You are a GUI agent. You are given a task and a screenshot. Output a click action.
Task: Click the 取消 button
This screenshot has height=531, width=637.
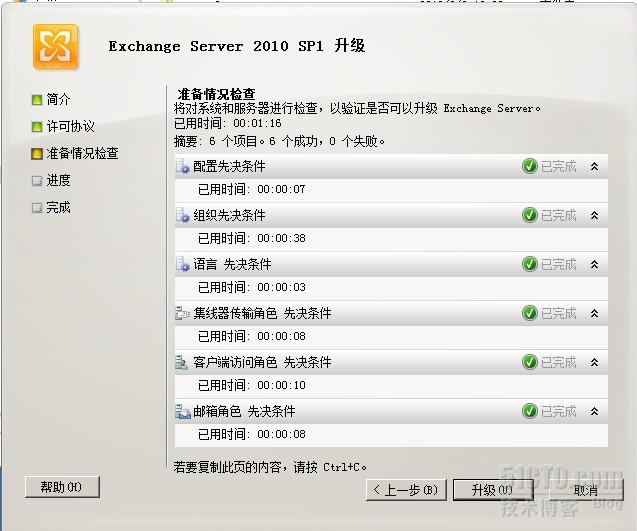586,490
